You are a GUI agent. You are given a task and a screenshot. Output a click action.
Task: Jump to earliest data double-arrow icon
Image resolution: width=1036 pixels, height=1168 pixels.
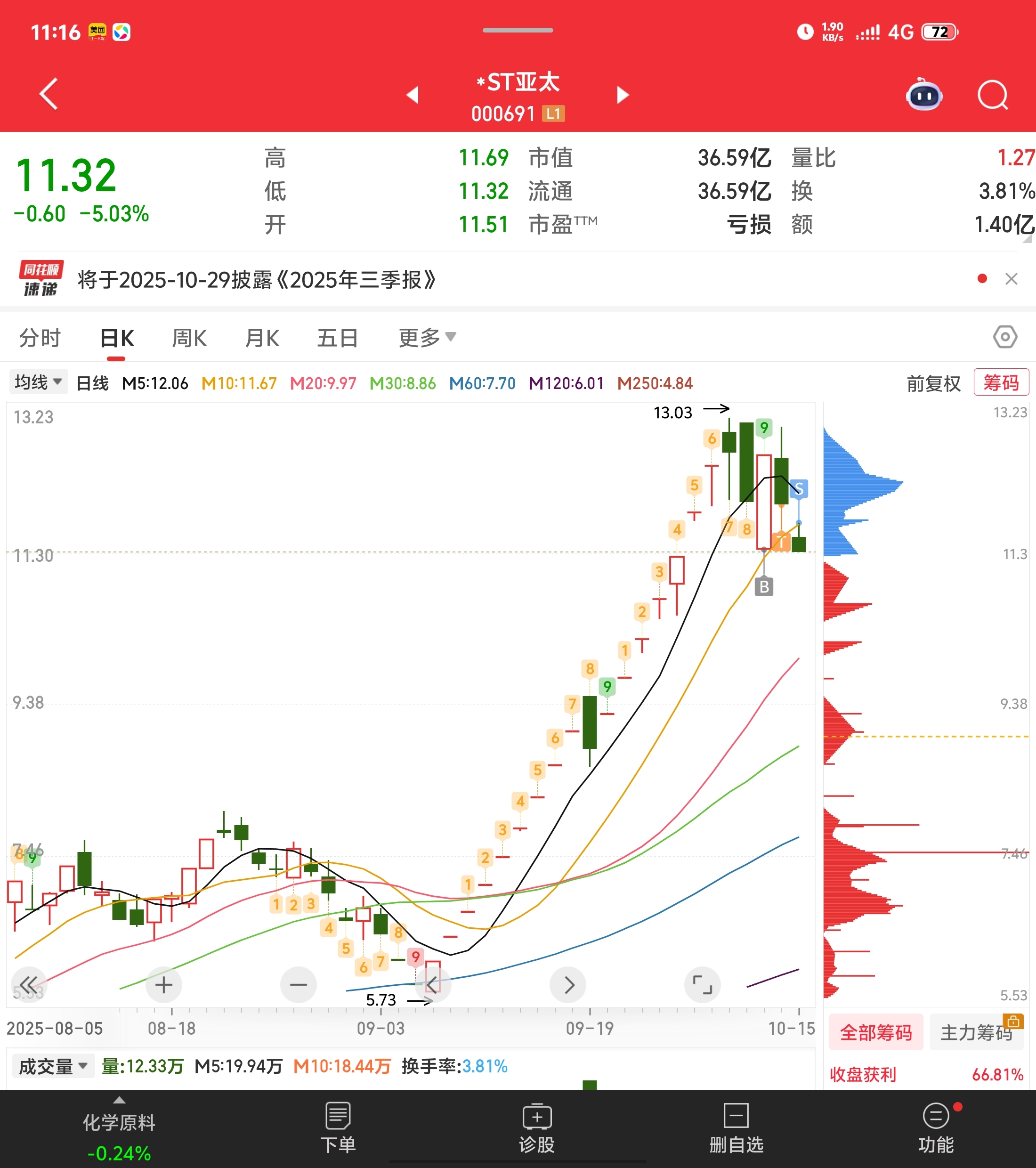pyautogui.click(x=29, y=985)
